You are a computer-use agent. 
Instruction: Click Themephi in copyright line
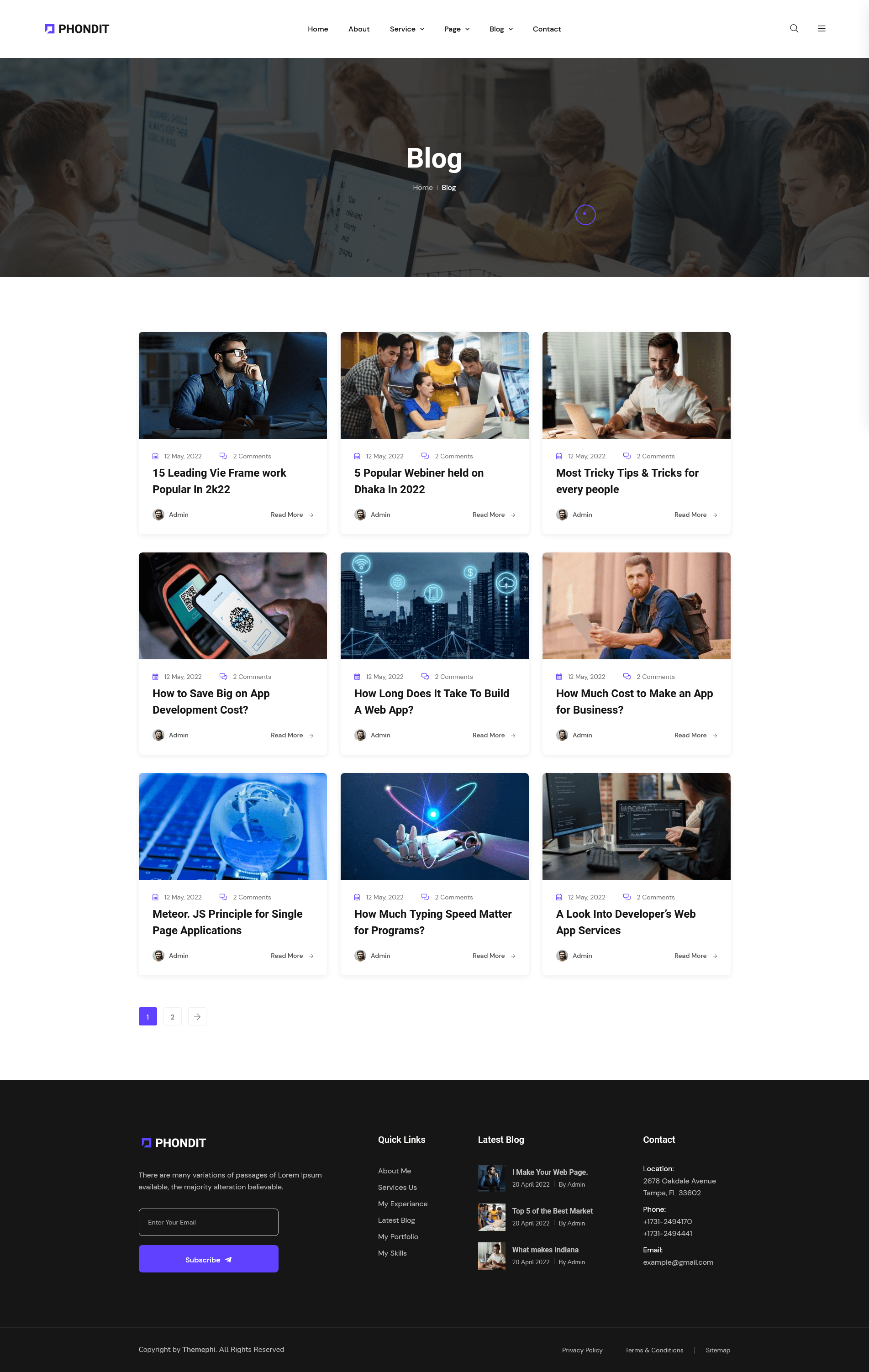point(199,1349)
